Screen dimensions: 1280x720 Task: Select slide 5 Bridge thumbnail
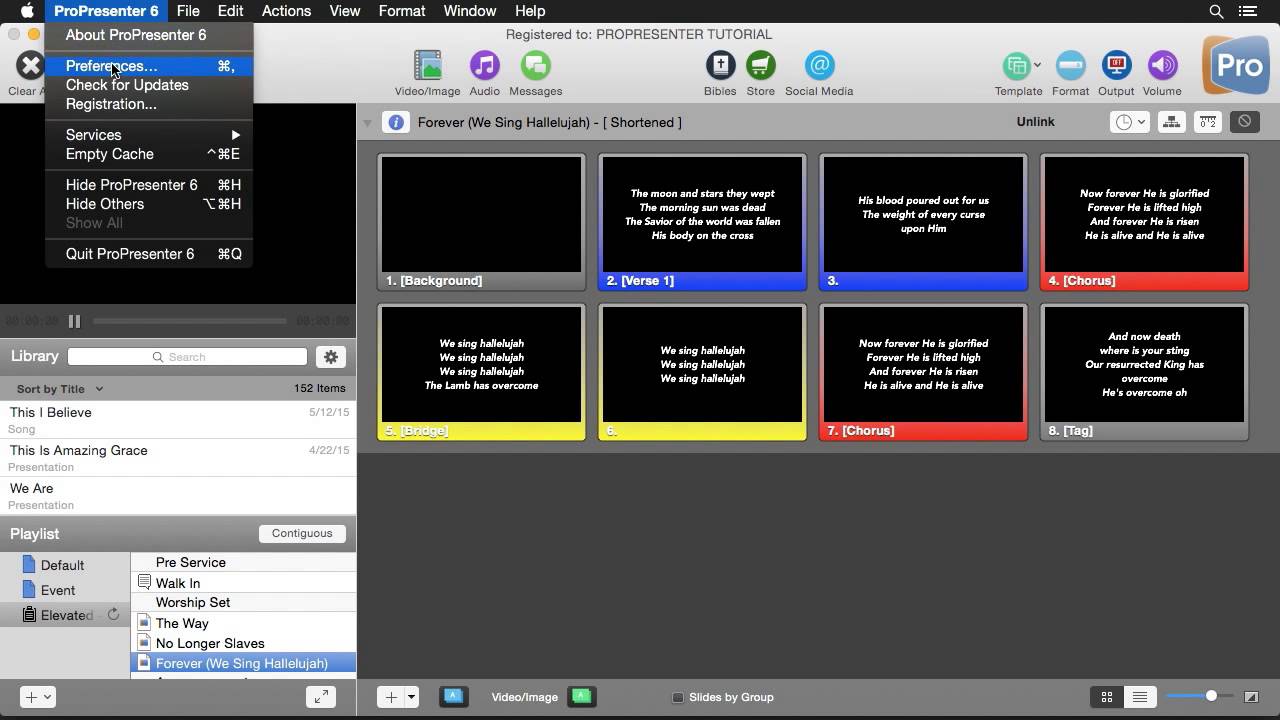481,372
